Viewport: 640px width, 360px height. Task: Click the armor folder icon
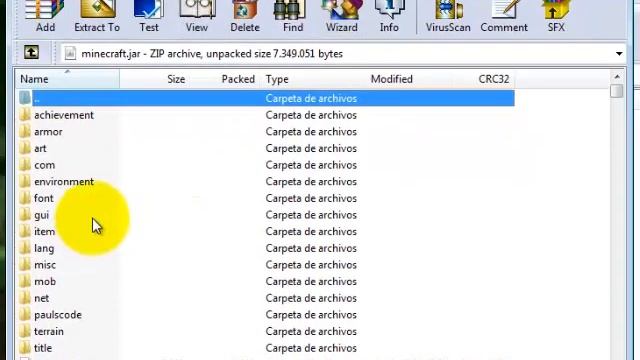tap(25, 131)
